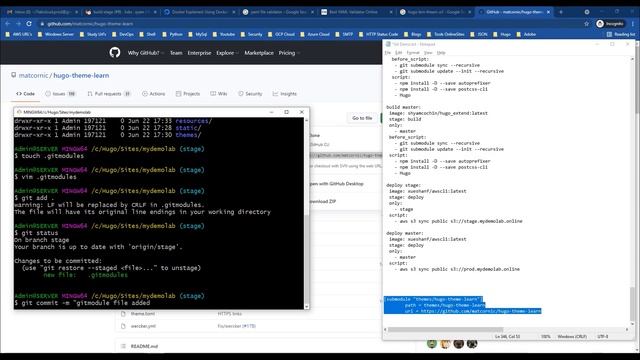
Task: Switch to the Actions tab
Action: 153,94
